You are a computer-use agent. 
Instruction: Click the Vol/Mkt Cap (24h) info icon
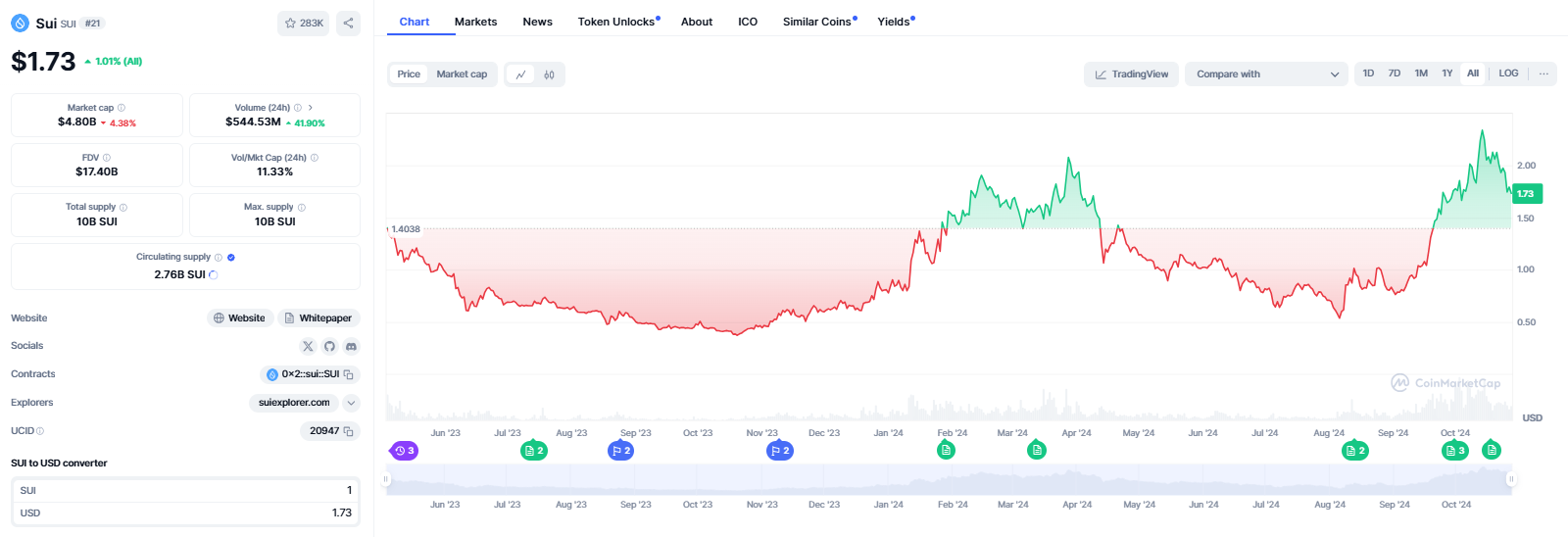click(x=315, y=158)
